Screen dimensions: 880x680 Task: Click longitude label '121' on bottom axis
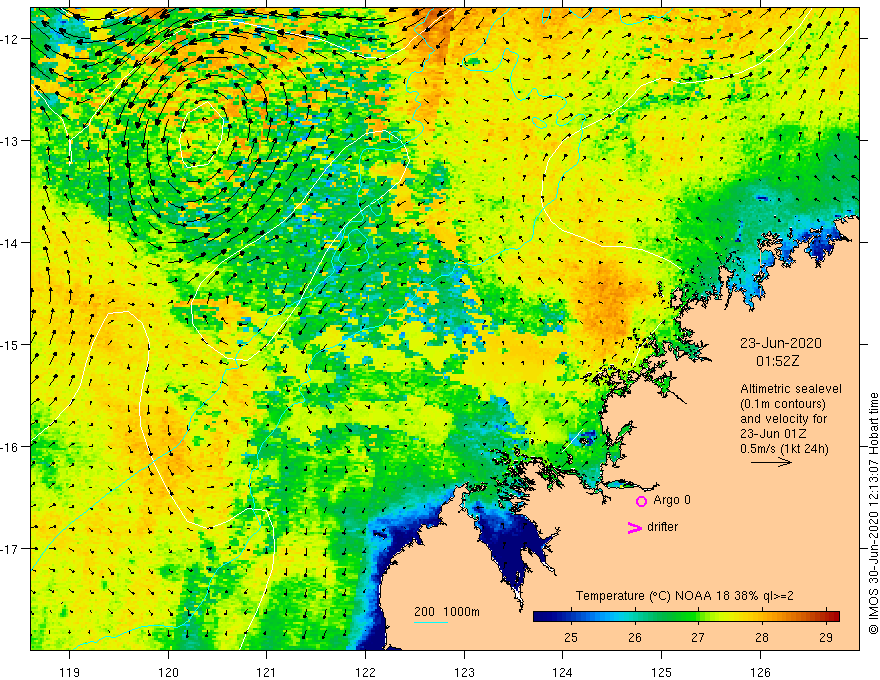point(267,672)
